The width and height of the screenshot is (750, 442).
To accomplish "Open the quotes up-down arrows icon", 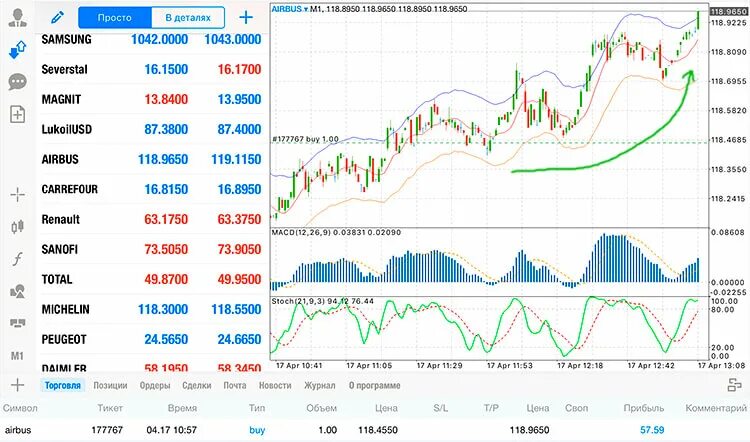I will (18, 50).
